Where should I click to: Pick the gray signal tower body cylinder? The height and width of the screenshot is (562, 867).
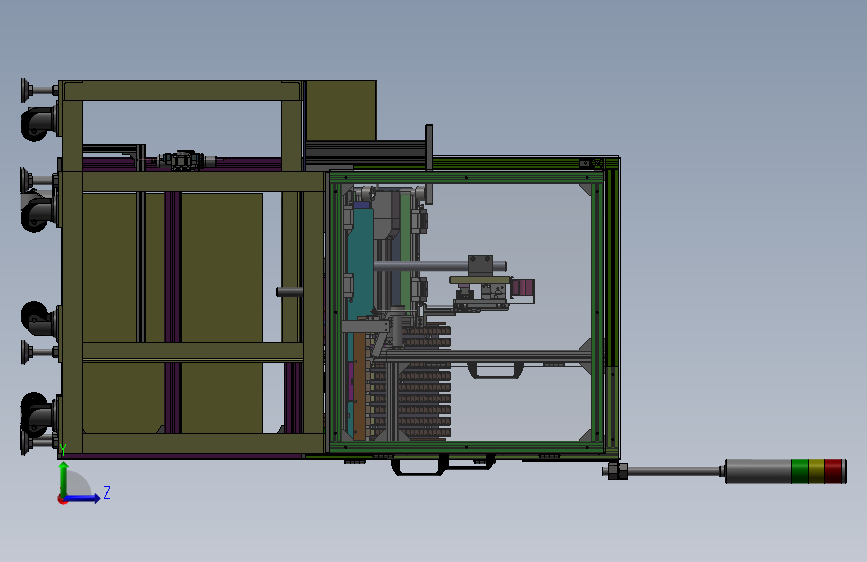pos(758,471)
